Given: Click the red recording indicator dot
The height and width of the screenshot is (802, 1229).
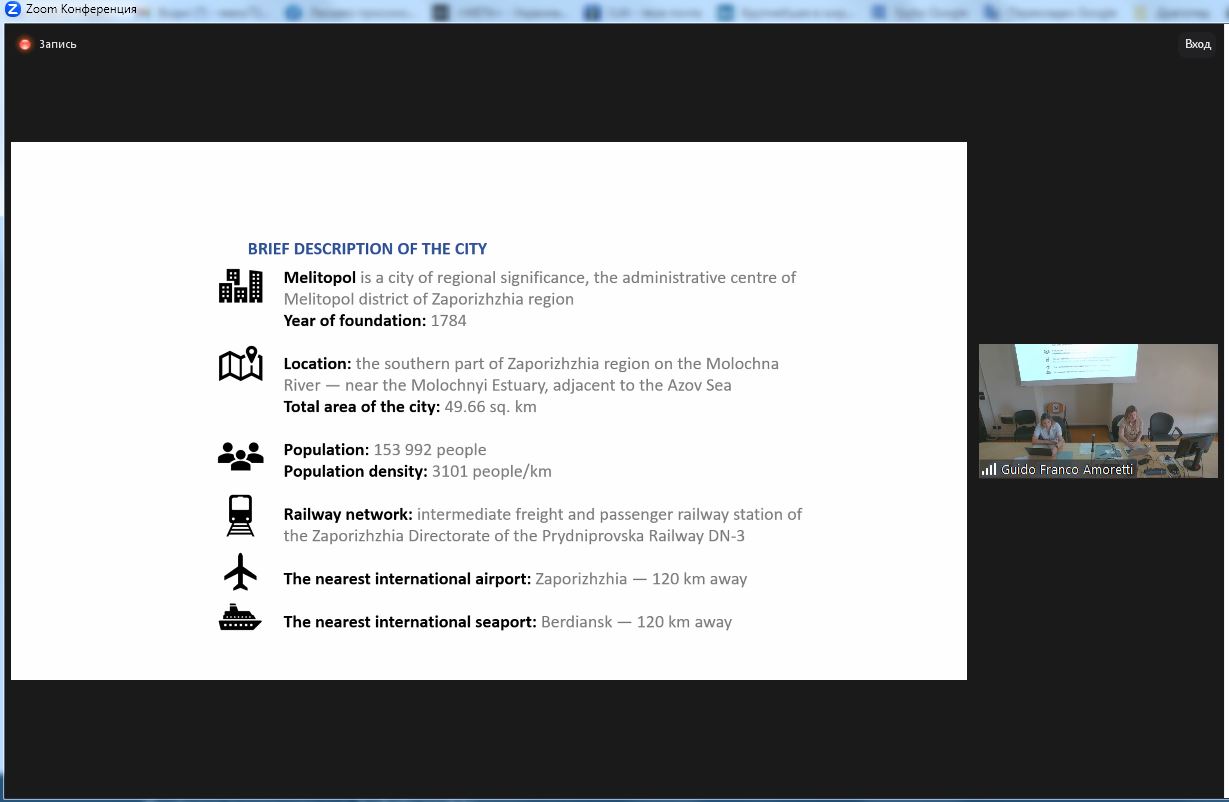Looking at the screenshot, I should coord(25,44).
